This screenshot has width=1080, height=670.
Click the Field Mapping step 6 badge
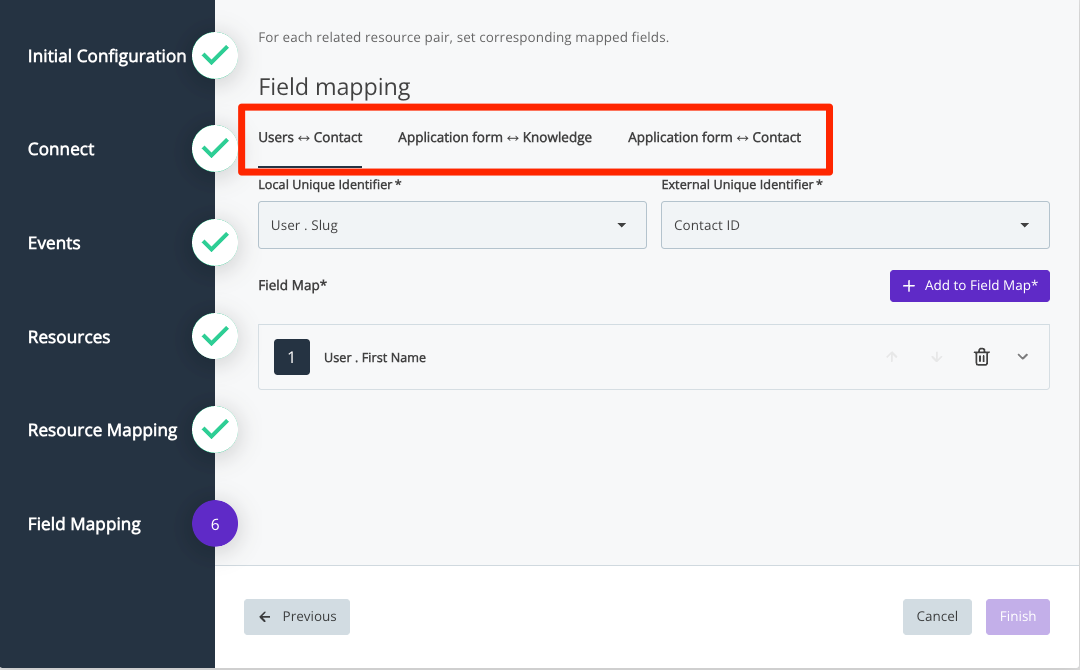tap(214, 524)
